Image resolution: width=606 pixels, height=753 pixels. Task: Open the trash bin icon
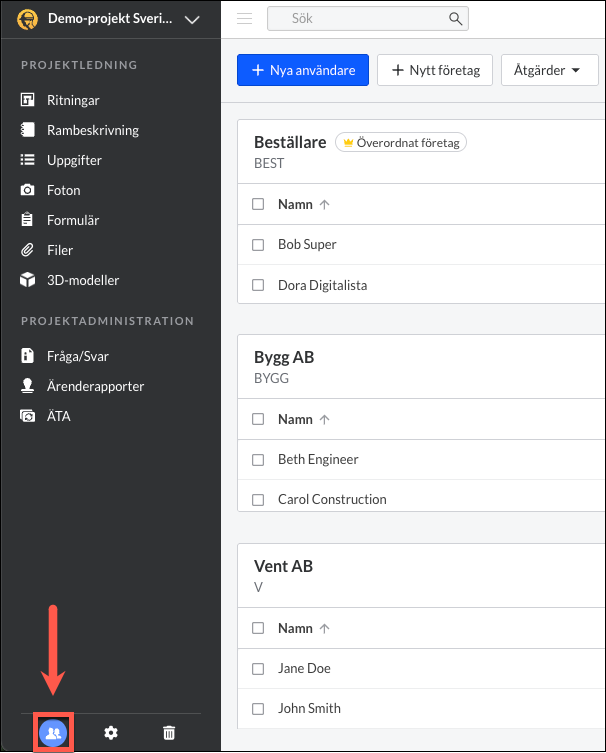(169, 733)
